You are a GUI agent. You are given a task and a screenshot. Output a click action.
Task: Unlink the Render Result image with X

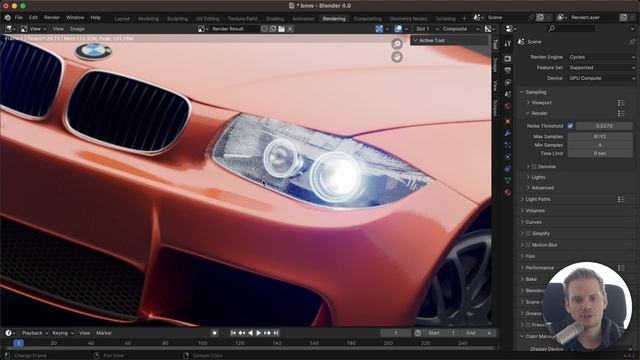tap(290, 29)
